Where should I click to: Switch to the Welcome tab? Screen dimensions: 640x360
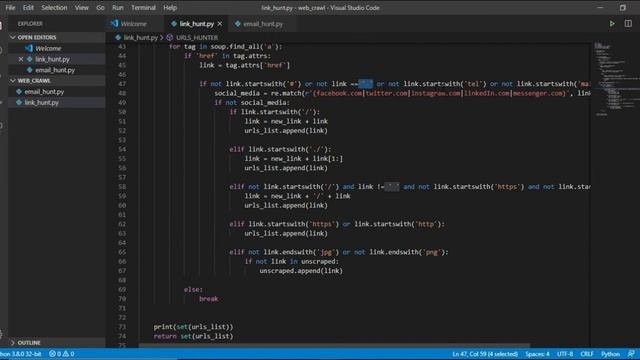click(134, 24)
